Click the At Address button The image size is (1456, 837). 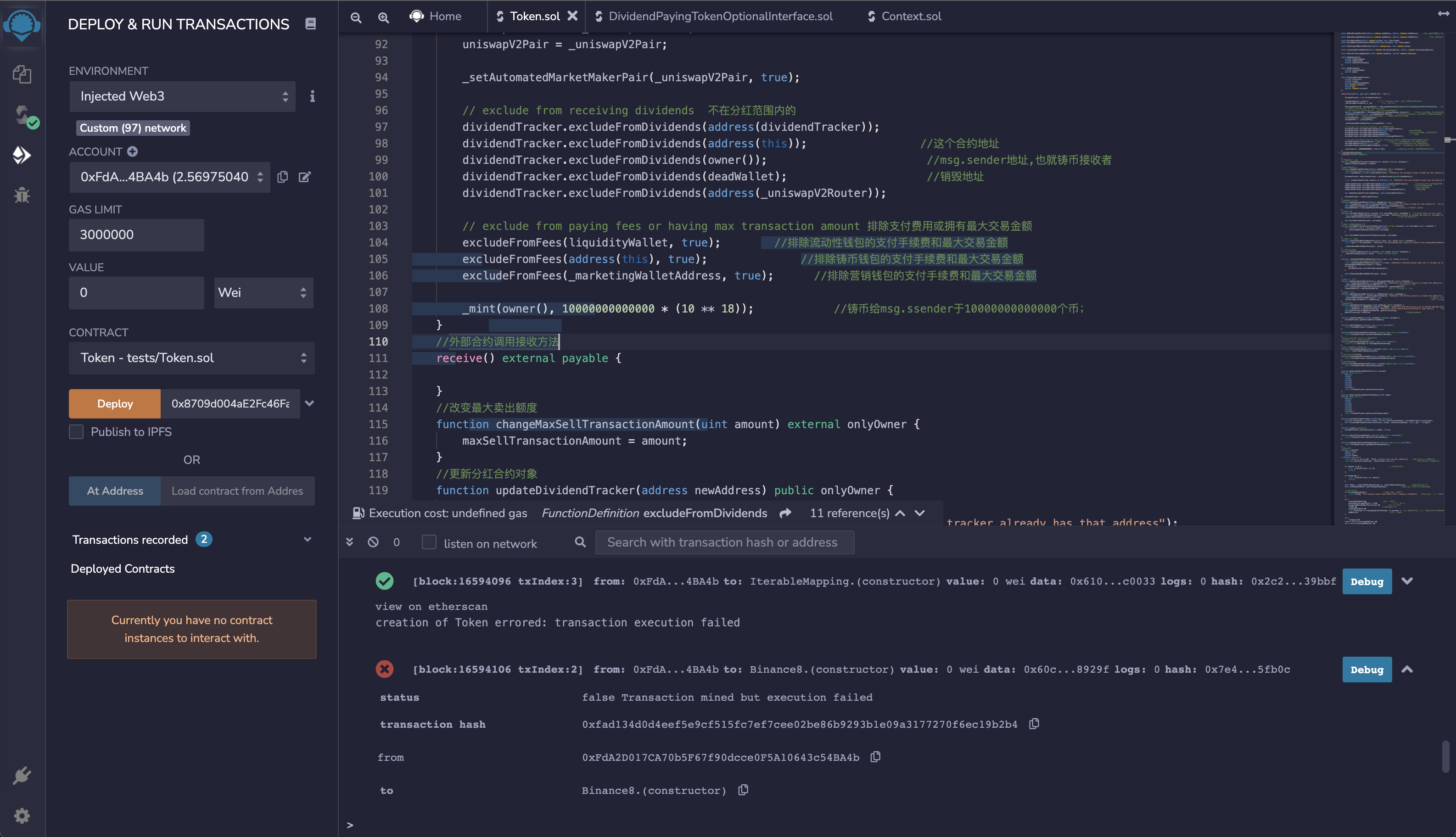tap(115, 491)
